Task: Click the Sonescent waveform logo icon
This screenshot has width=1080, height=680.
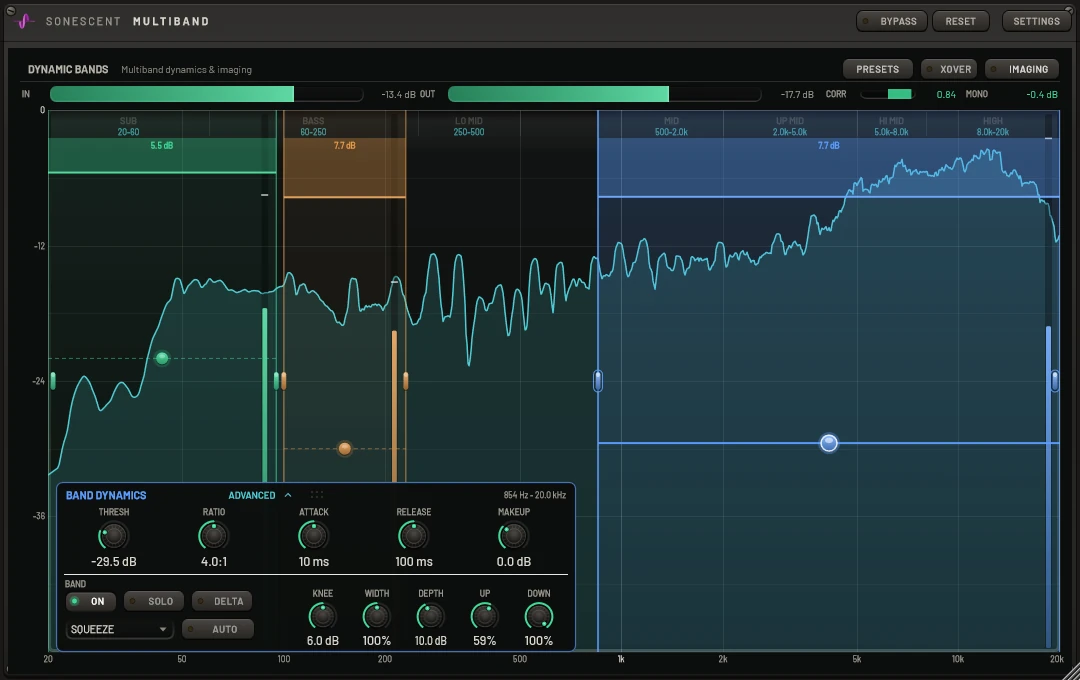Action: 25,21
